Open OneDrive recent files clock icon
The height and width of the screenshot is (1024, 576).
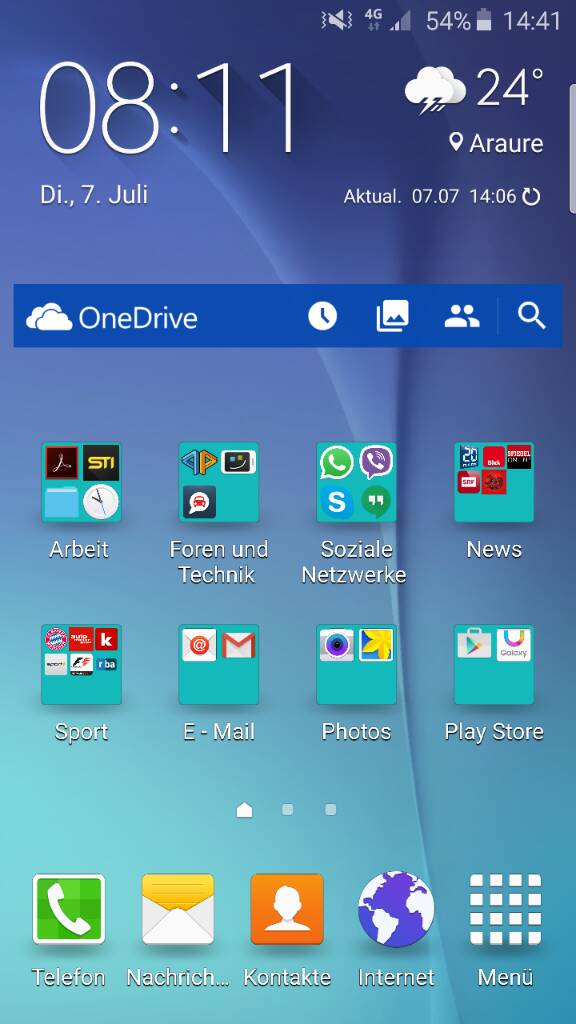323,317
